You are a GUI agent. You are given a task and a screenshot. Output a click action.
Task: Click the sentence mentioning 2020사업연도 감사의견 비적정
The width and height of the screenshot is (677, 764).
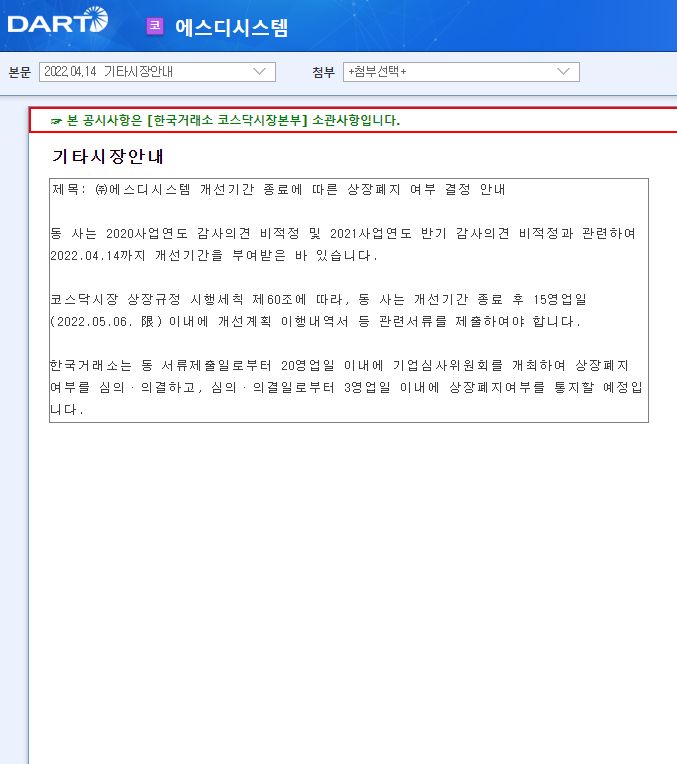343,234
